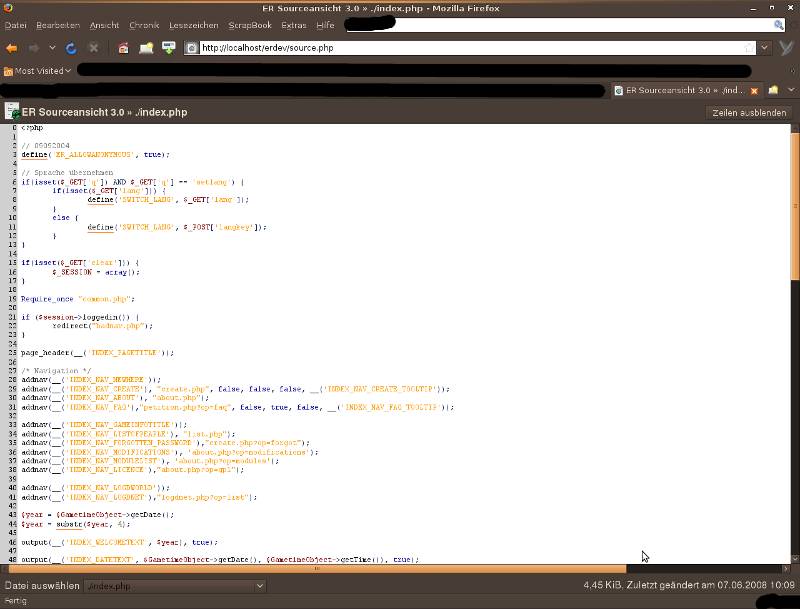This screenshot has height=609, width=800.
Task: Open a new tab with the tab-bar button
Action: 773,90
